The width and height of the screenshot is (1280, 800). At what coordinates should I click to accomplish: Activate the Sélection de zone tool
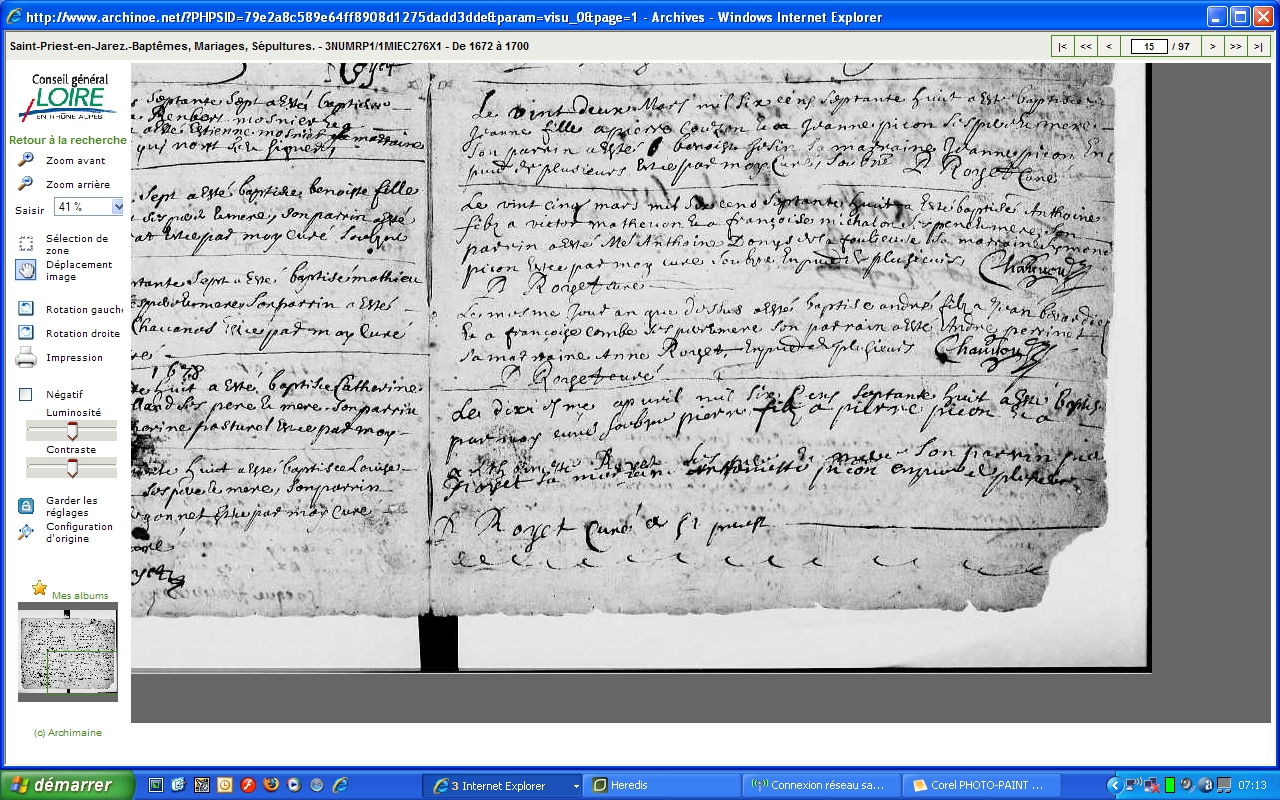pyautogui.click(x=26, y=244)
